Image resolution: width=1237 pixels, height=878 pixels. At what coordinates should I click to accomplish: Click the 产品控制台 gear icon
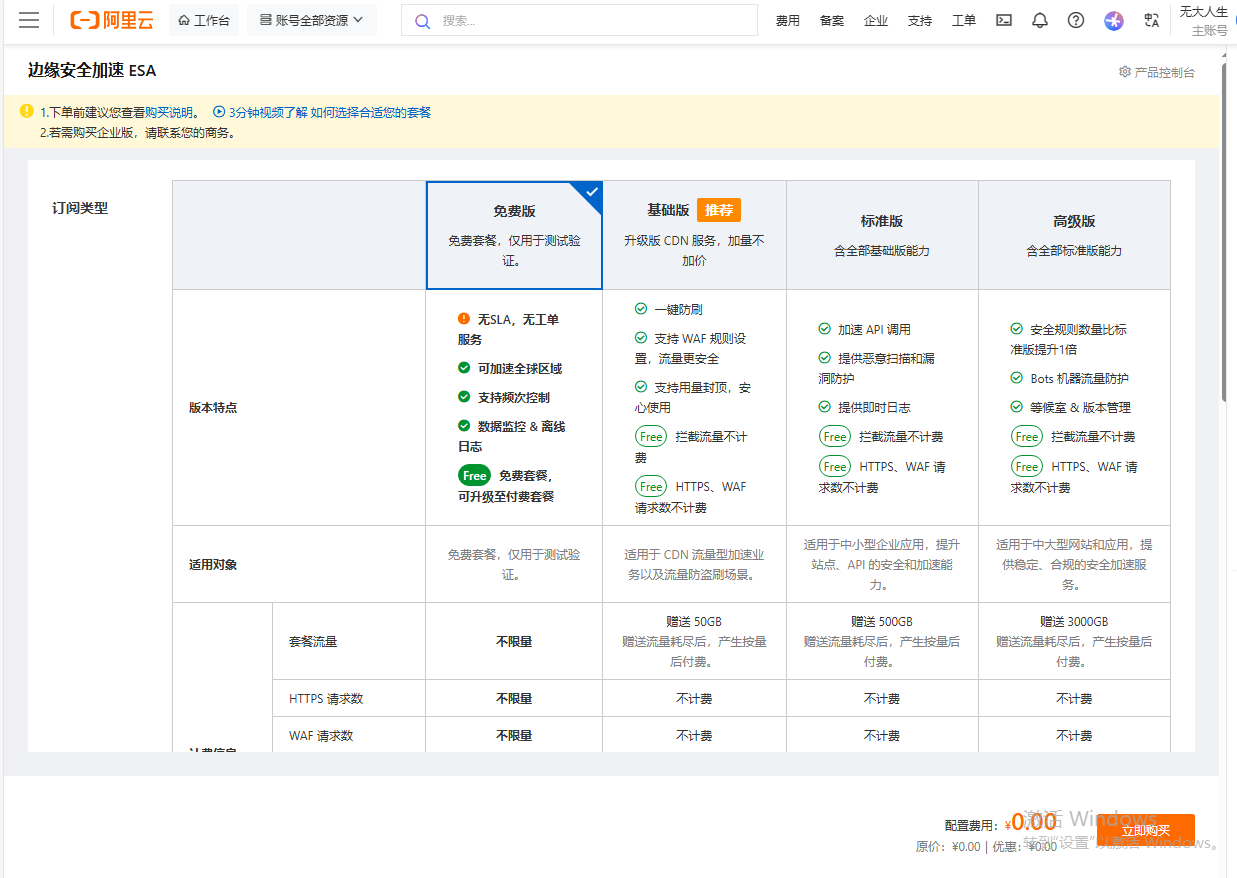(x=1125, y=72)
